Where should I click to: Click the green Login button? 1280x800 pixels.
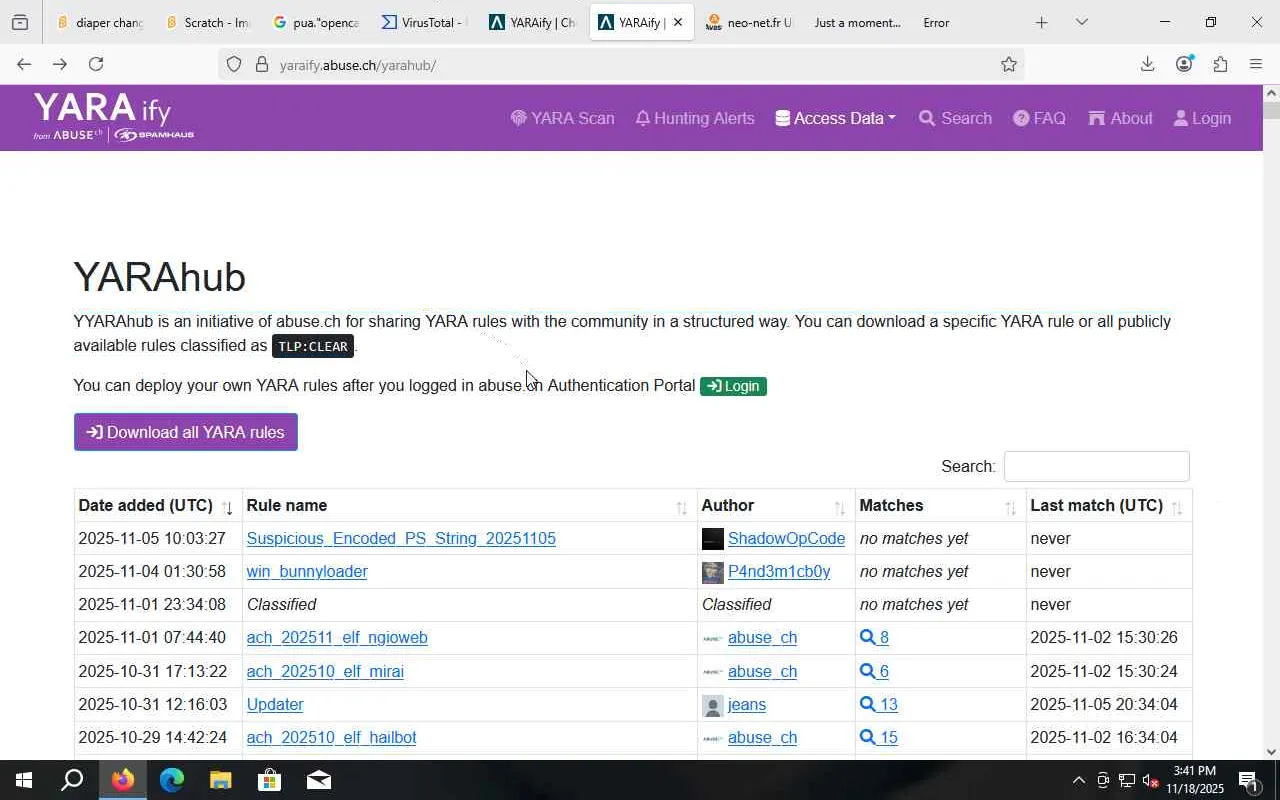pos(733,386)
